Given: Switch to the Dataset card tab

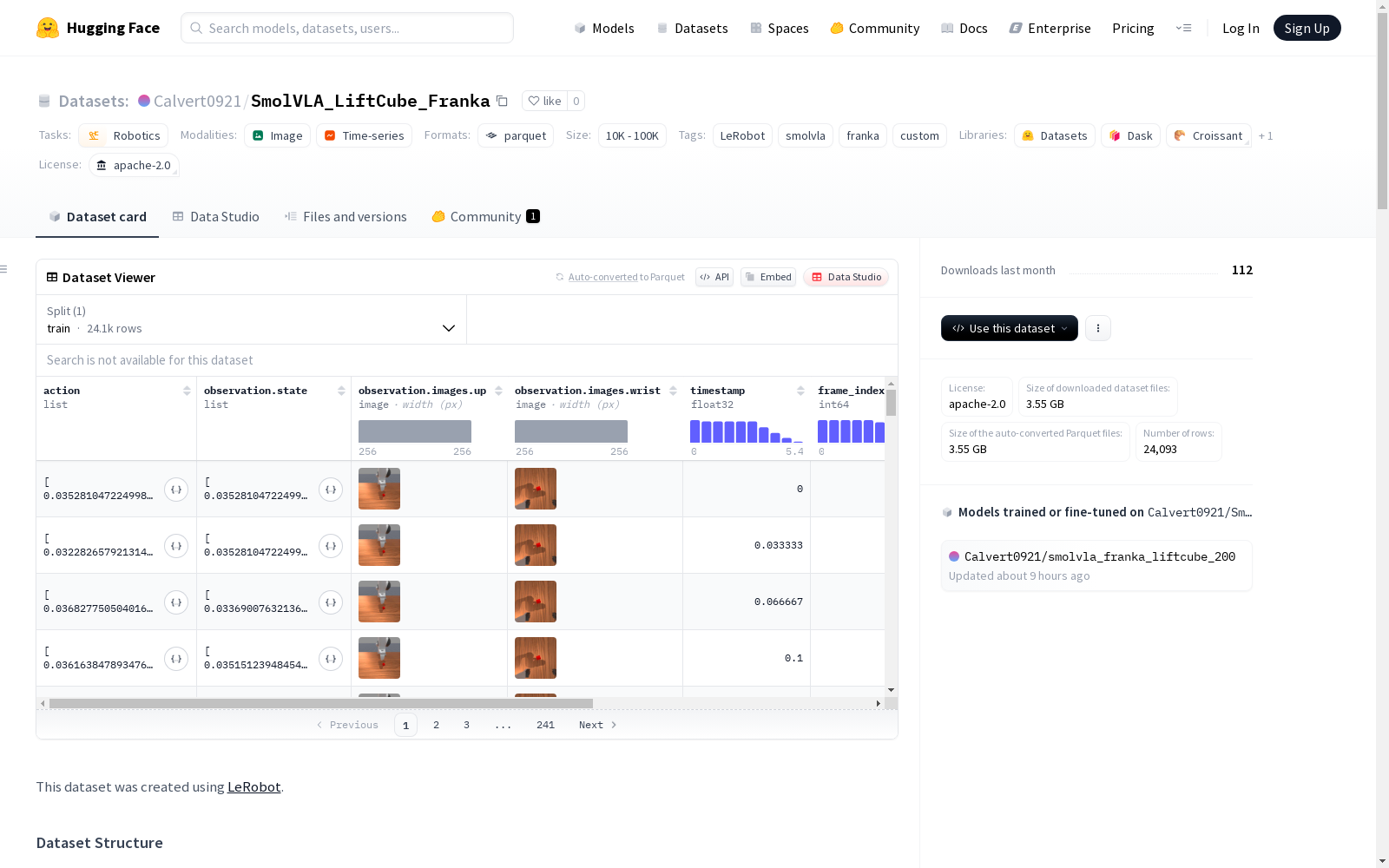Looking at the screenshot, I should tap(97, 217).
